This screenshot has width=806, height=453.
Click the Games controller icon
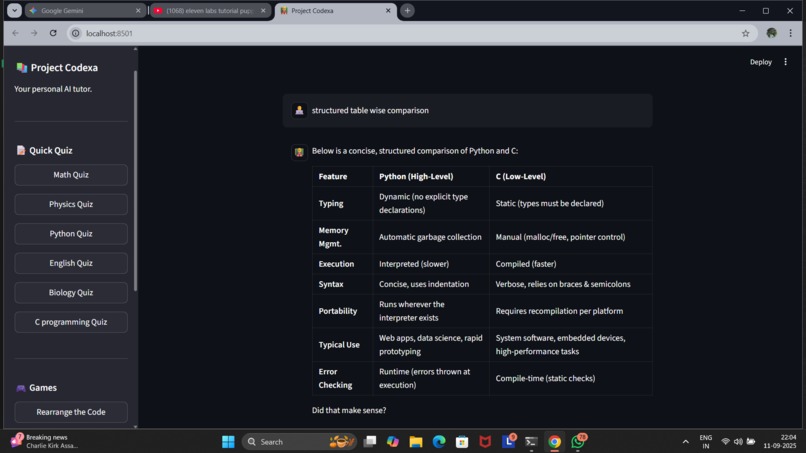pos(21,388)
